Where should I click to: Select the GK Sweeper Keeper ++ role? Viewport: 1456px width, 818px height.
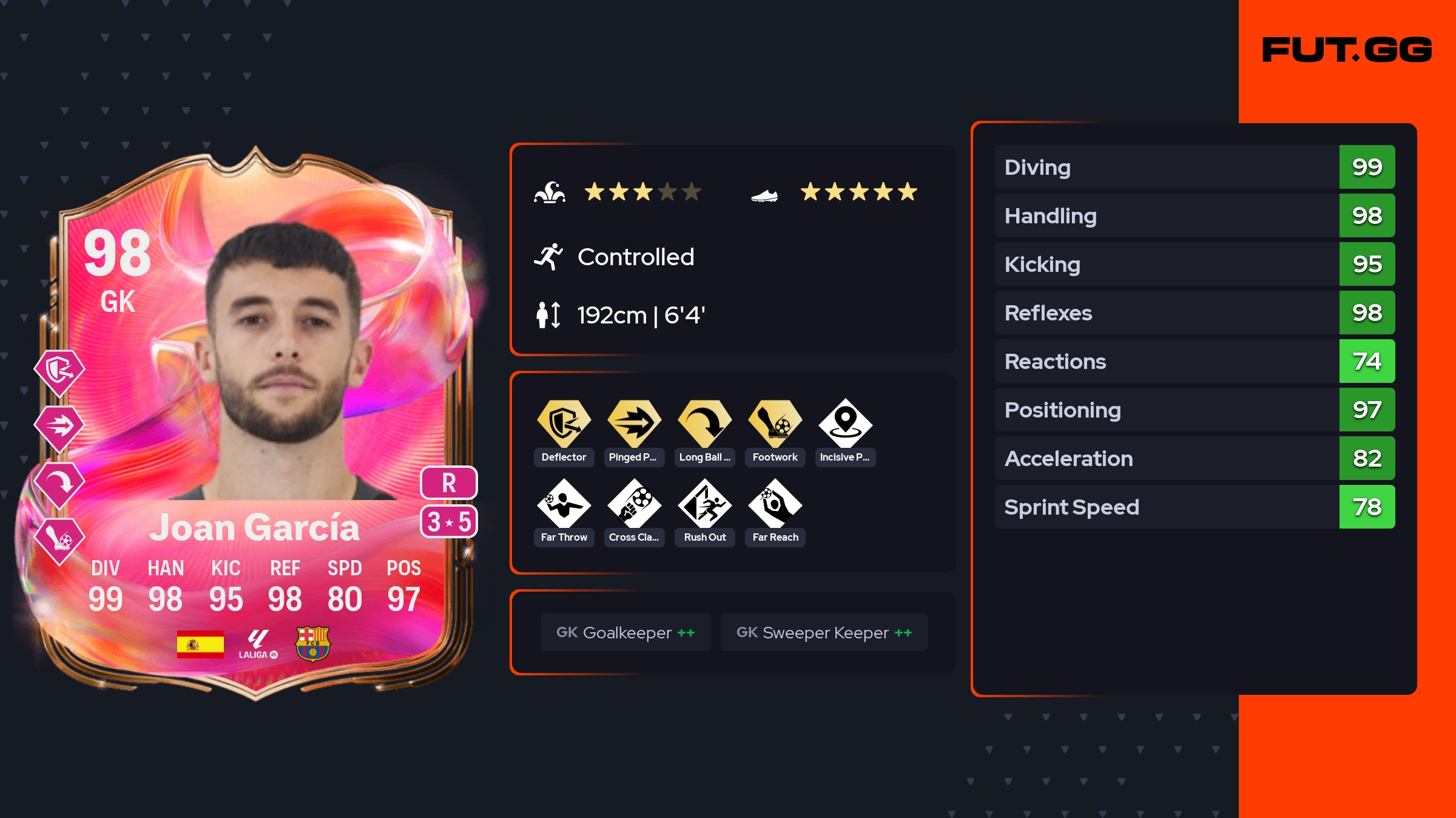(x=824, y=632)
